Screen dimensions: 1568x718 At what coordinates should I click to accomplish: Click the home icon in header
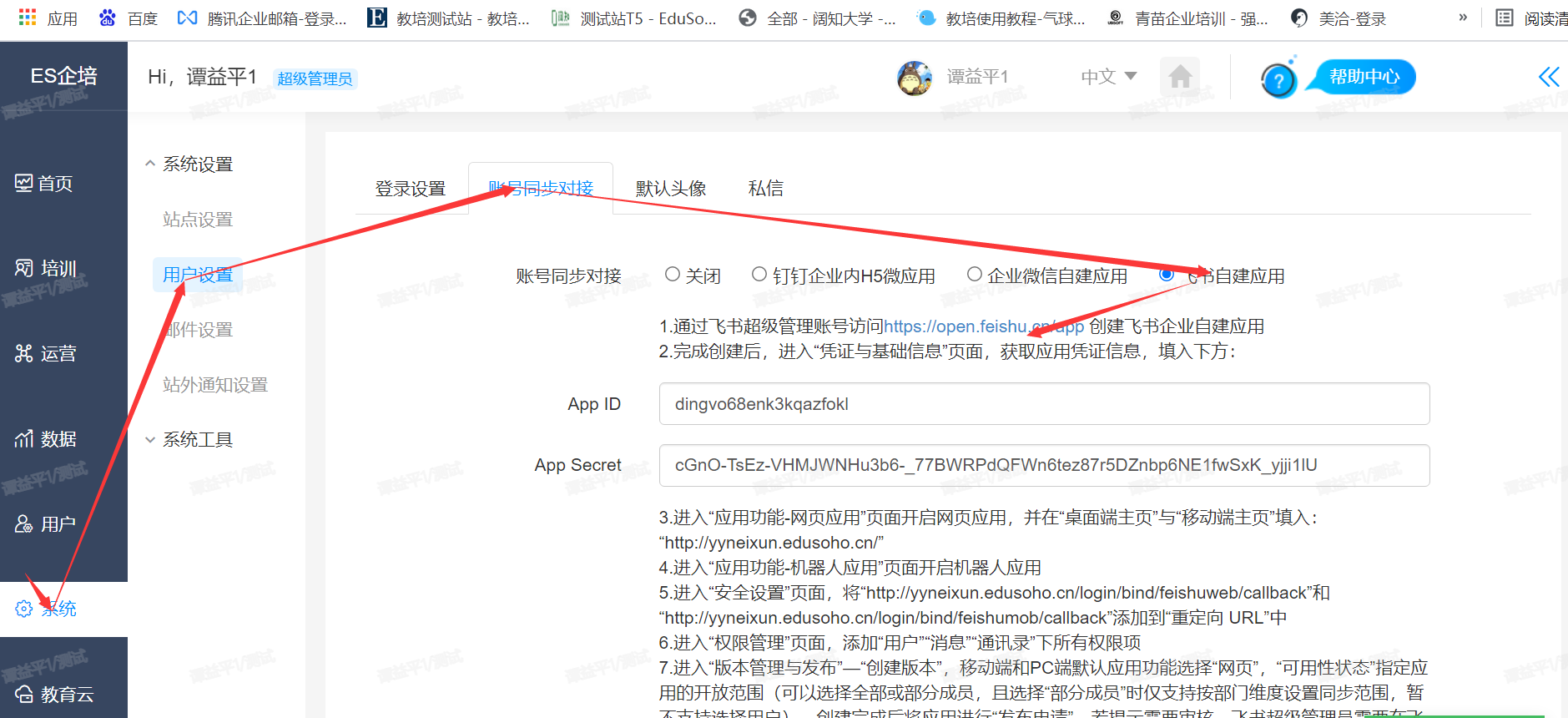(x=1179, y=78)
